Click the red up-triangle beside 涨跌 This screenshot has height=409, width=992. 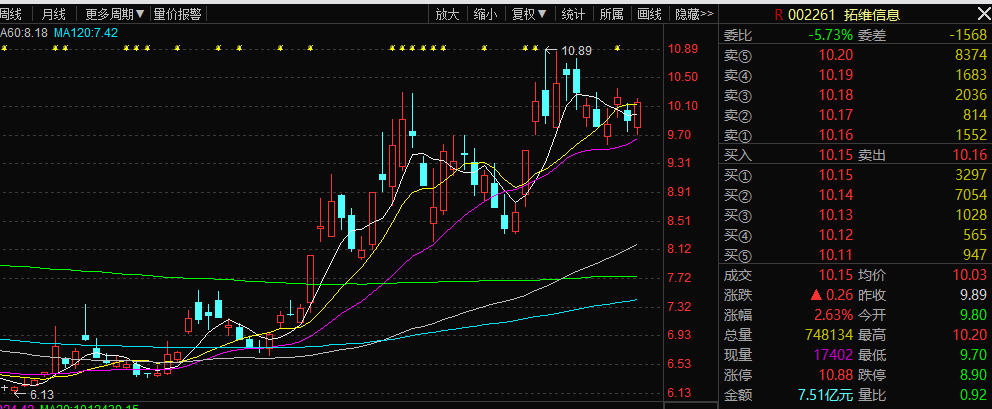pos(815,294)
